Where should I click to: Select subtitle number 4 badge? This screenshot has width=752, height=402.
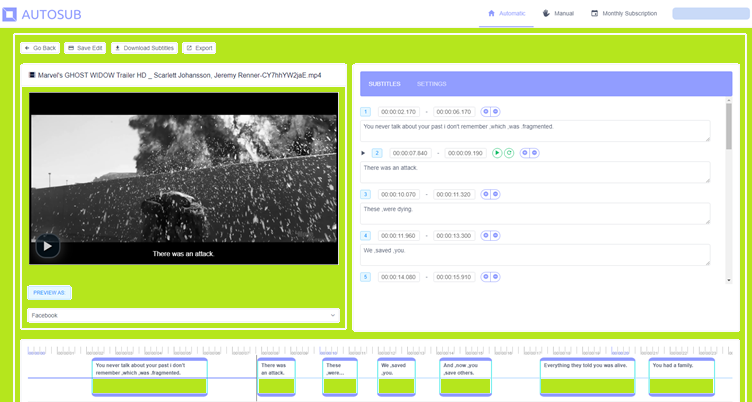[365, 236]
